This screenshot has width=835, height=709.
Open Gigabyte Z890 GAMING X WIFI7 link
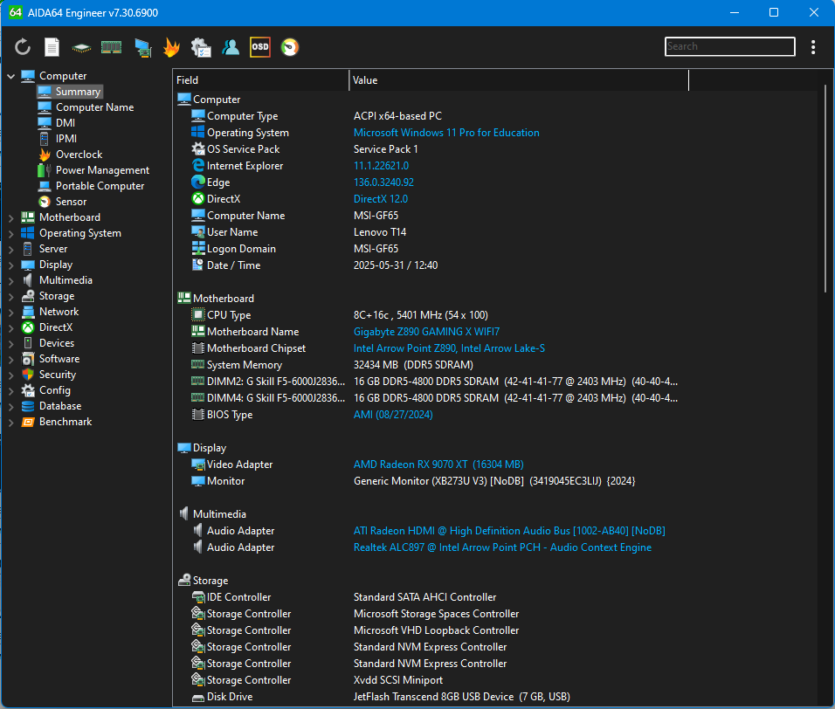pos(427,332)
